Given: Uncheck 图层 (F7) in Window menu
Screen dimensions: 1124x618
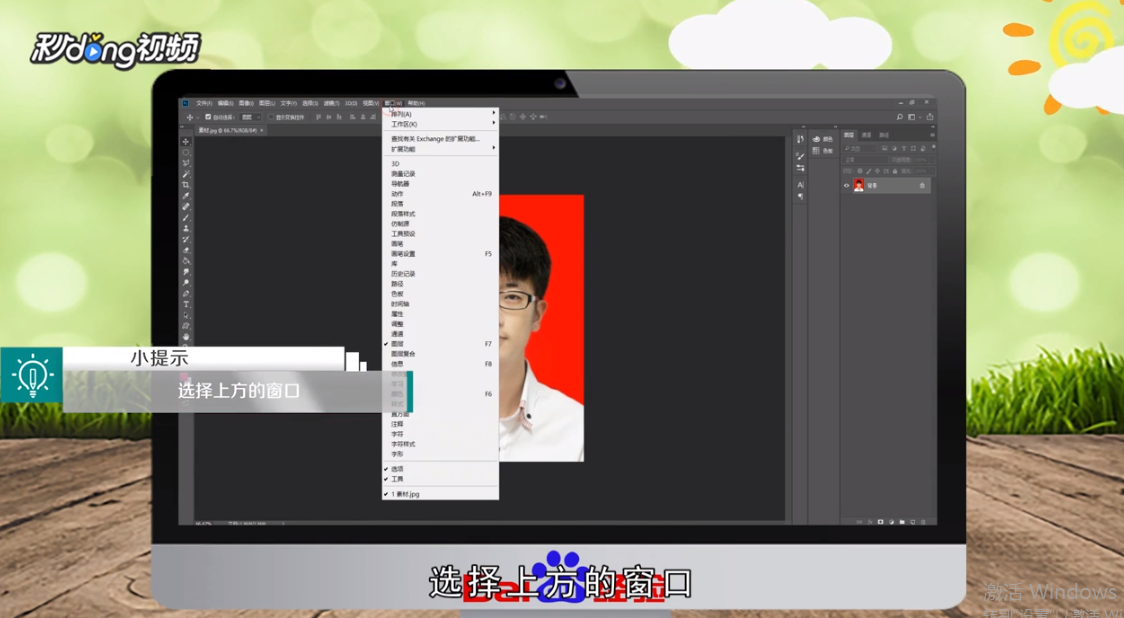Looking at the screenshot, I should [x=440, y=344].
